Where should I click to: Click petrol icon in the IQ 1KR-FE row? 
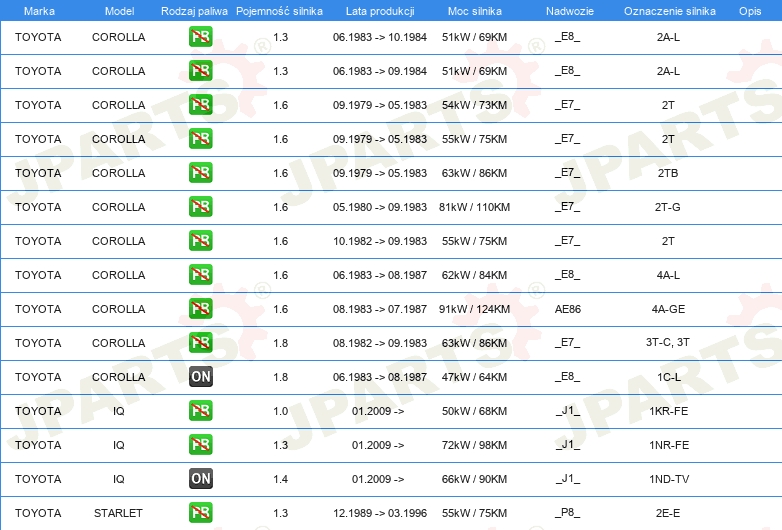click(x=200, y=411)
